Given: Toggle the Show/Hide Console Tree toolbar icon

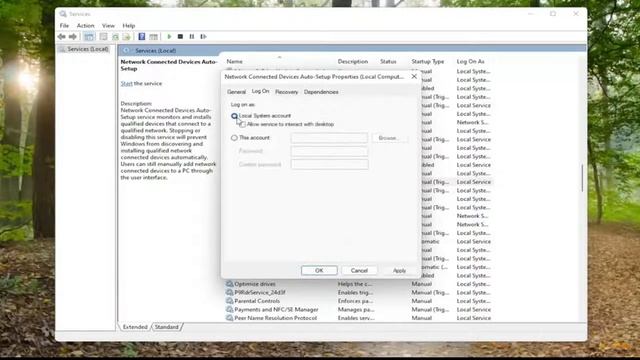Looking at the screenshot, I should point(89,37).
